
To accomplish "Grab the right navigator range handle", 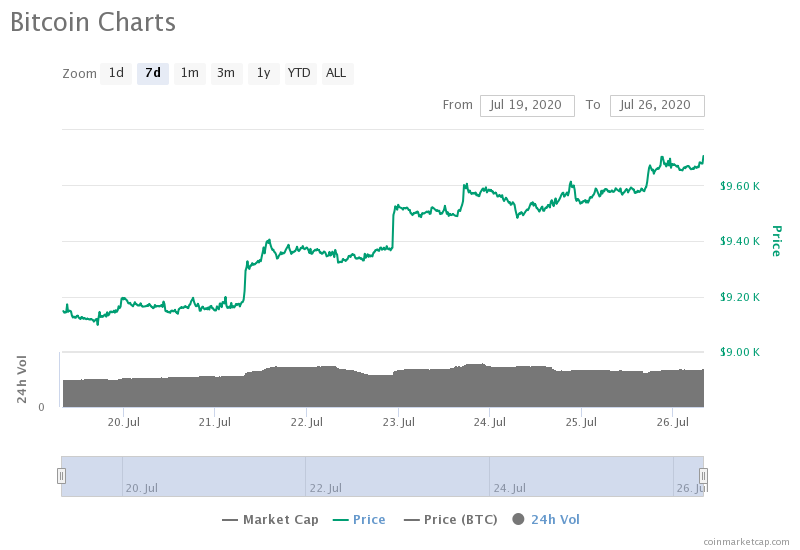I will [703, 476].
